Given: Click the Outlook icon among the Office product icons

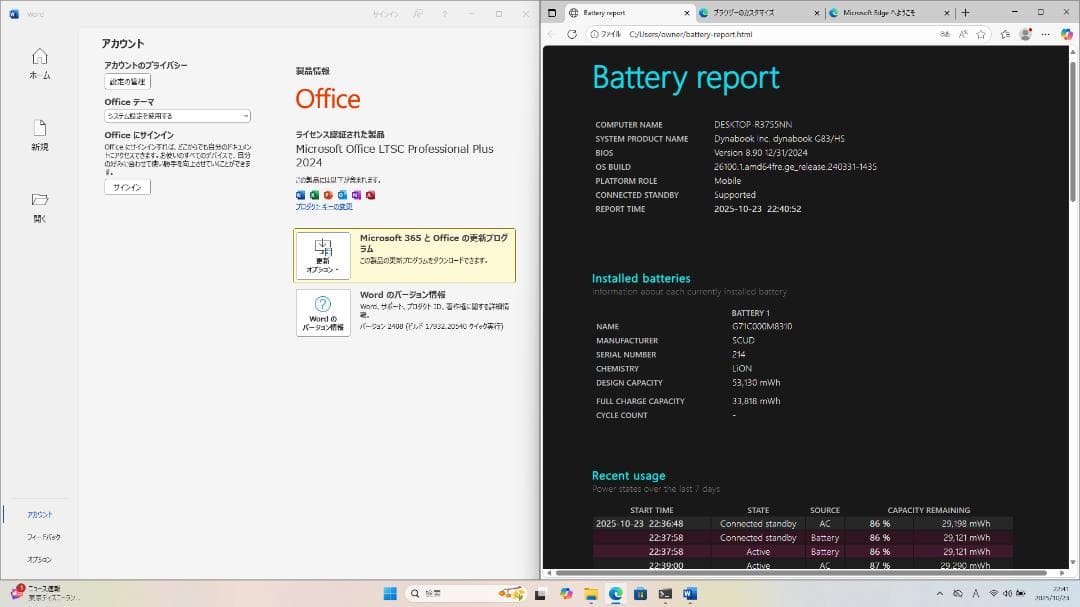Looking at the screenshot, I should coord(344,194).
